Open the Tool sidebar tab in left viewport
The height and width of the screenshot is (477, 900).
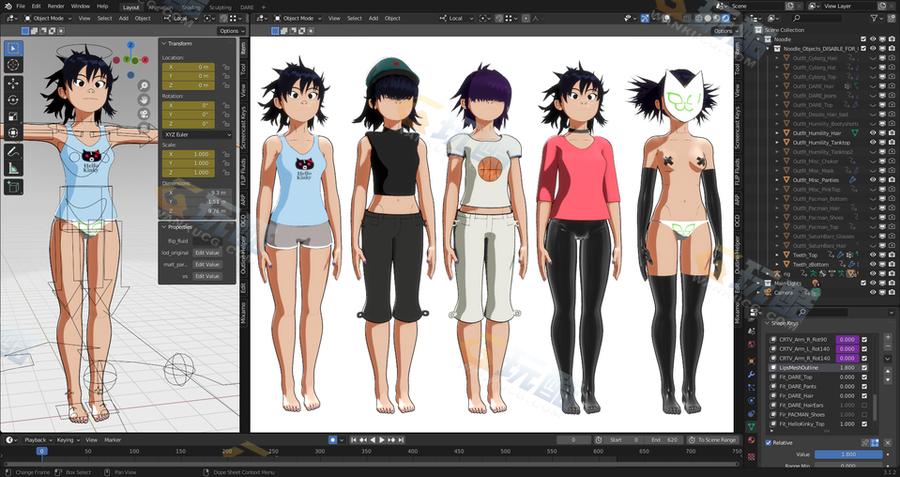(243, 69)
